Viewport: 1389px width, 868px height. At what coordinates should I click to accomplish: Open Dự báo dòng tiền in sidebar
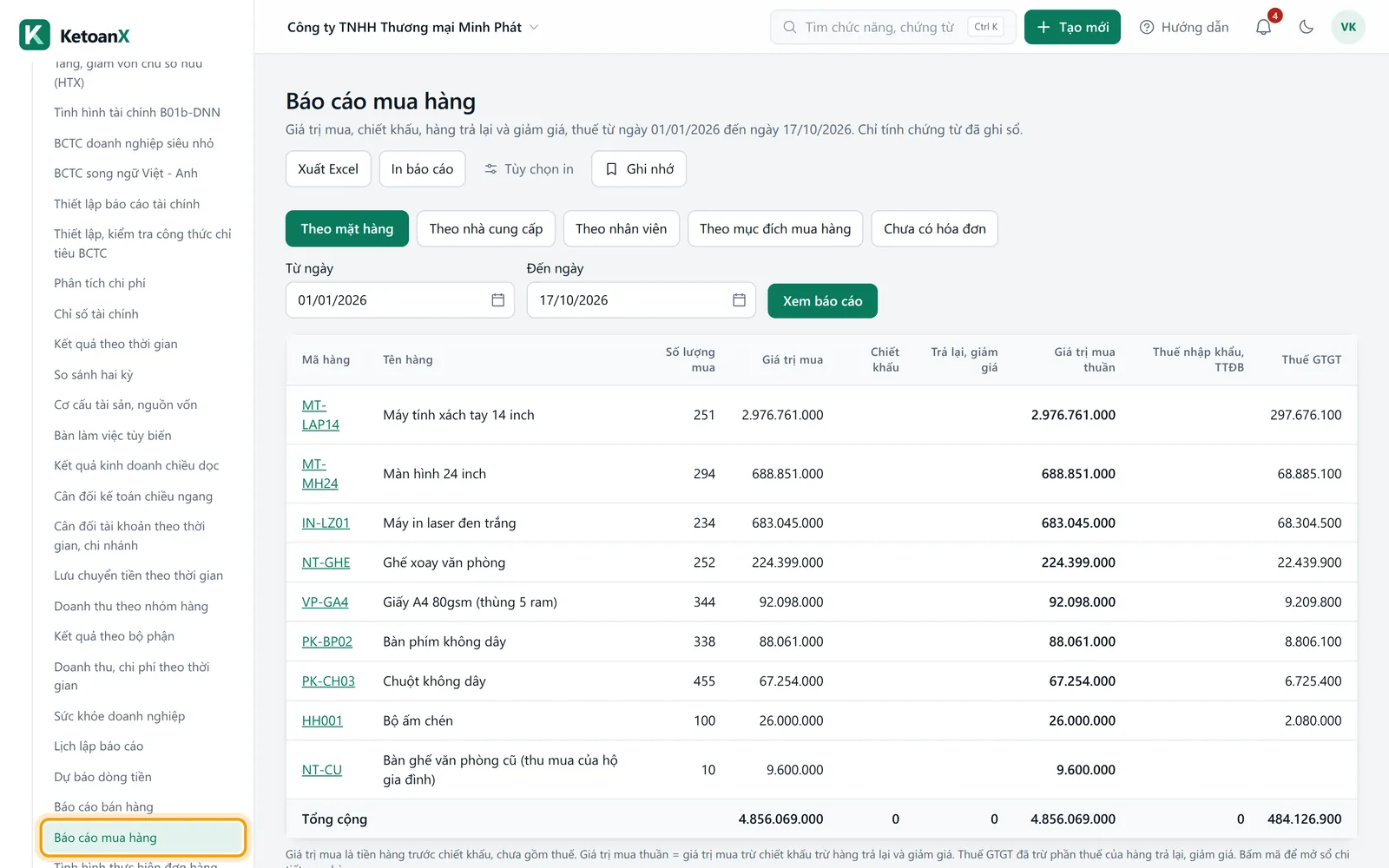[x=102, y=777]
